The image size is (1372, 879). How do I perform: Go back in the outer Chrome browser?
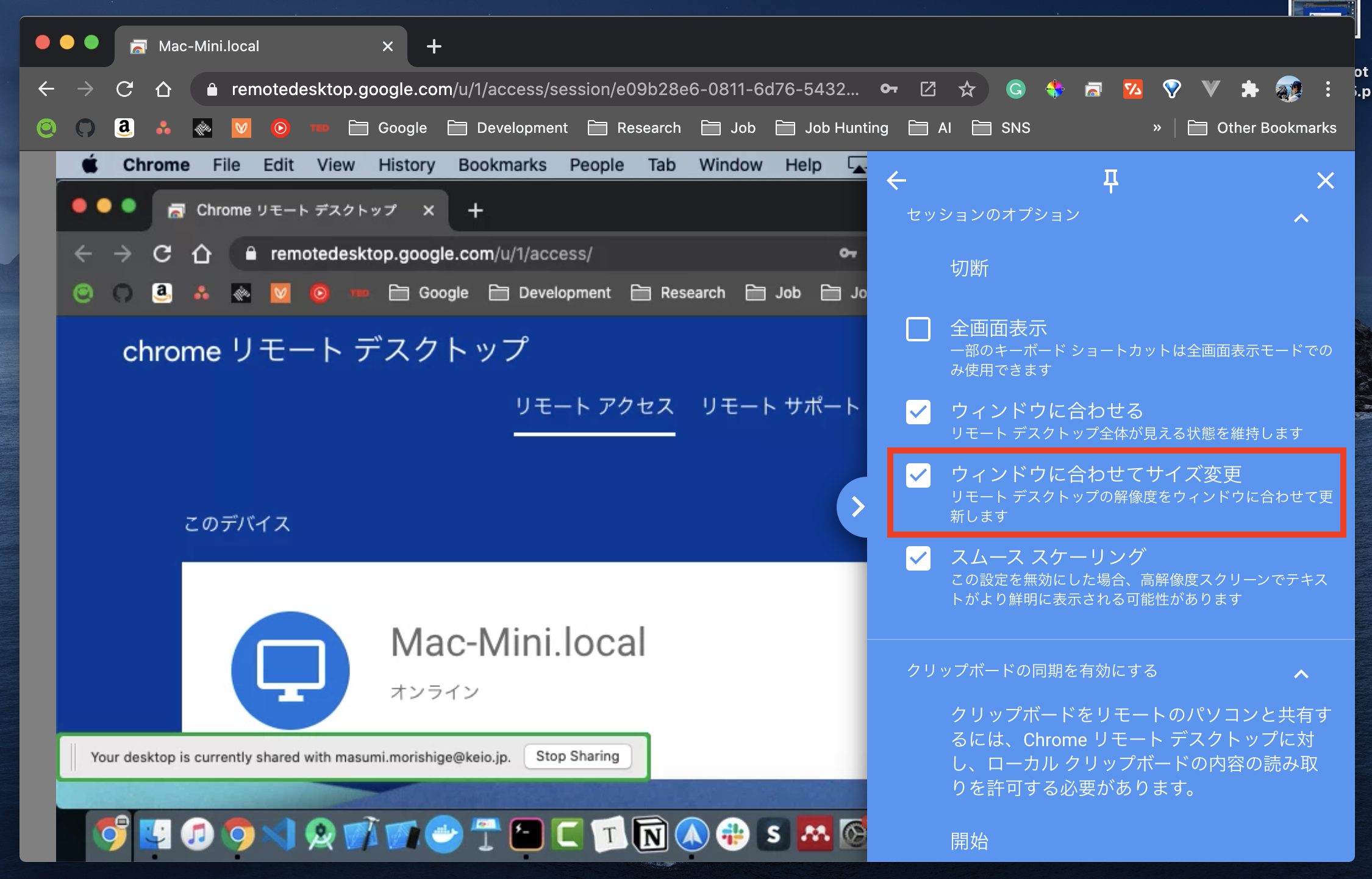46,89
